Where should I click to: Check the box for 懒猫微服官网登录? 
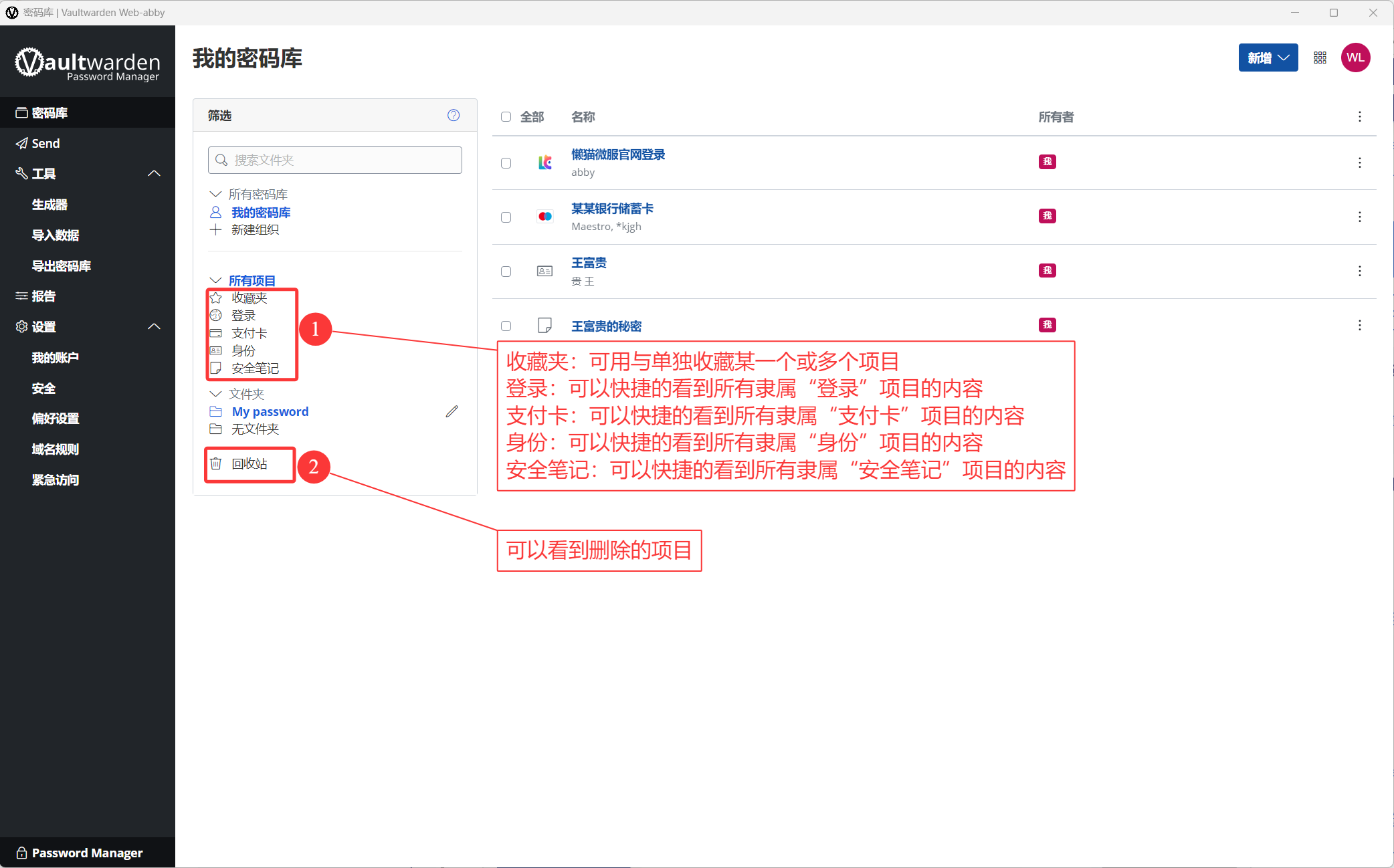(506, 163)
